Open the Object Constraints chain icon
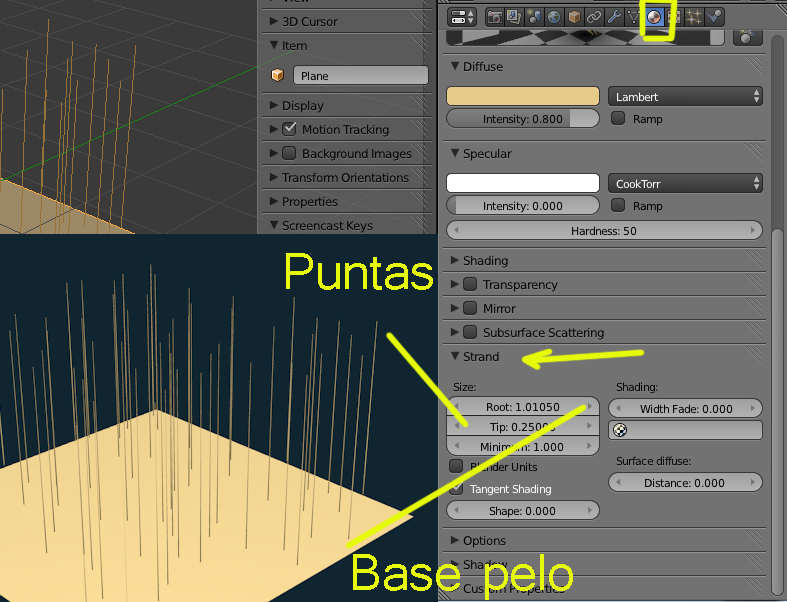Screen dimensions: 787x602 point(594,18)
